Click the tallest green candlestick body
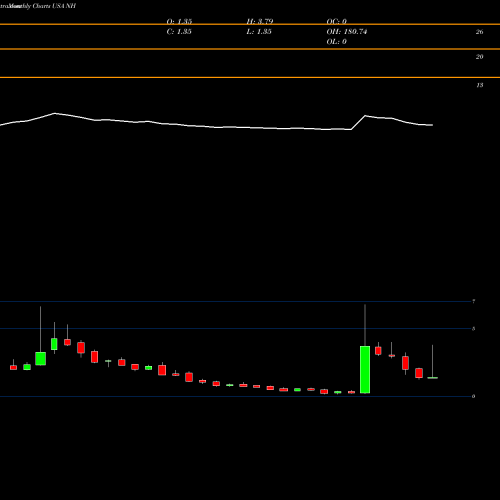The width and height of the screenshot is (500, 500). (365, 370)
